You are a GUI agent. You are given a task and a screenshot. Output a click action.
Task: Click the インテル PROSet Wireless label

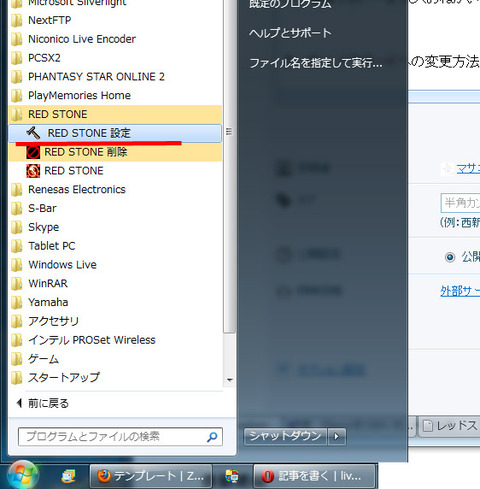click(92, 340)
